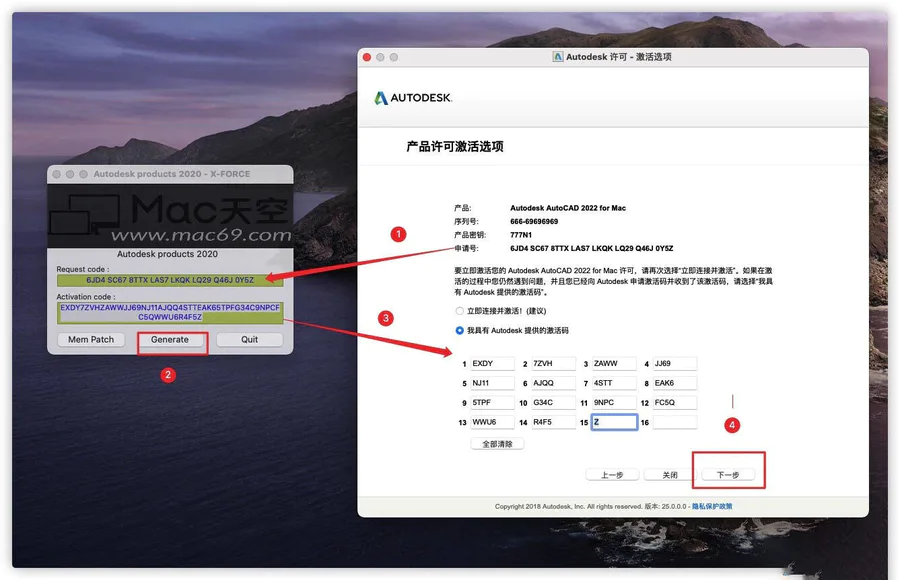
Task: Click activation field 6 containing AJQQ
Action: [553, 384]
